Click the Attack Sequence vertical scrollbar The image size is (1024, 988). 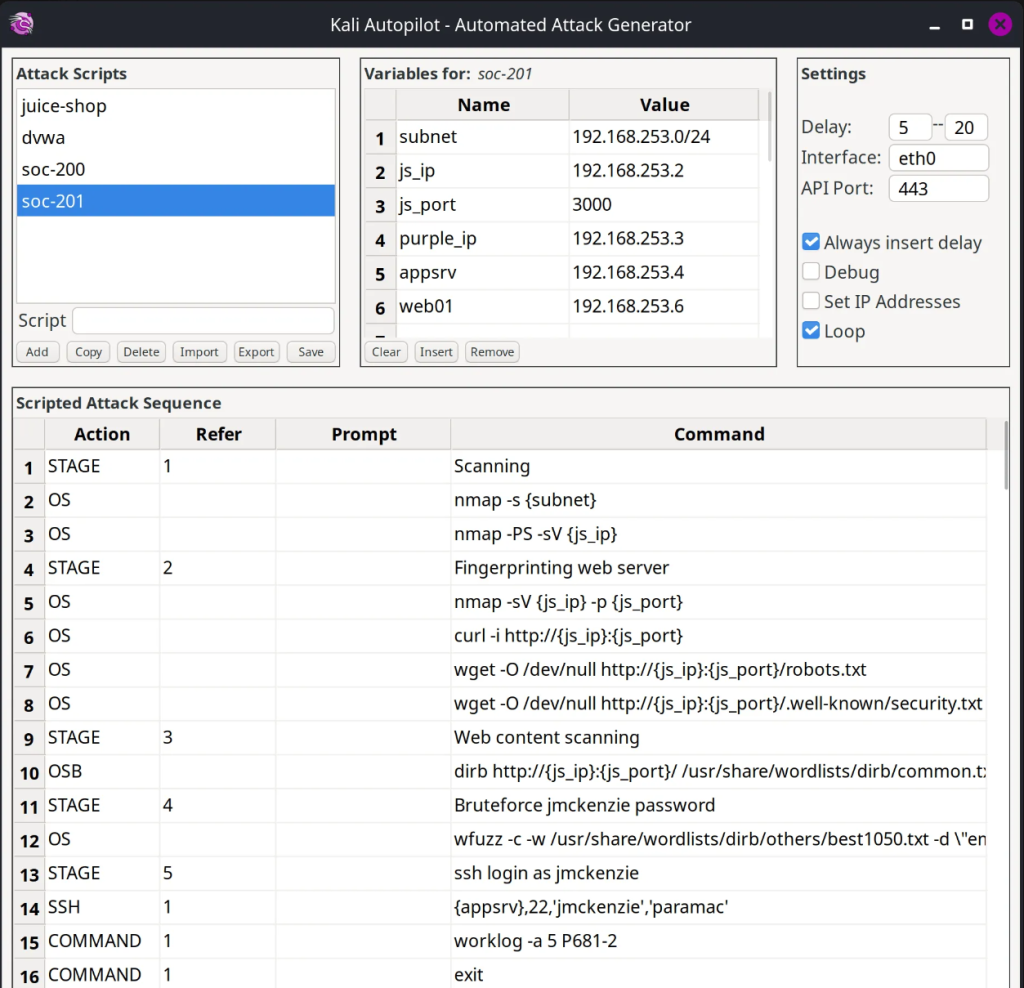pyautogui.click(x=1005, y=455)
